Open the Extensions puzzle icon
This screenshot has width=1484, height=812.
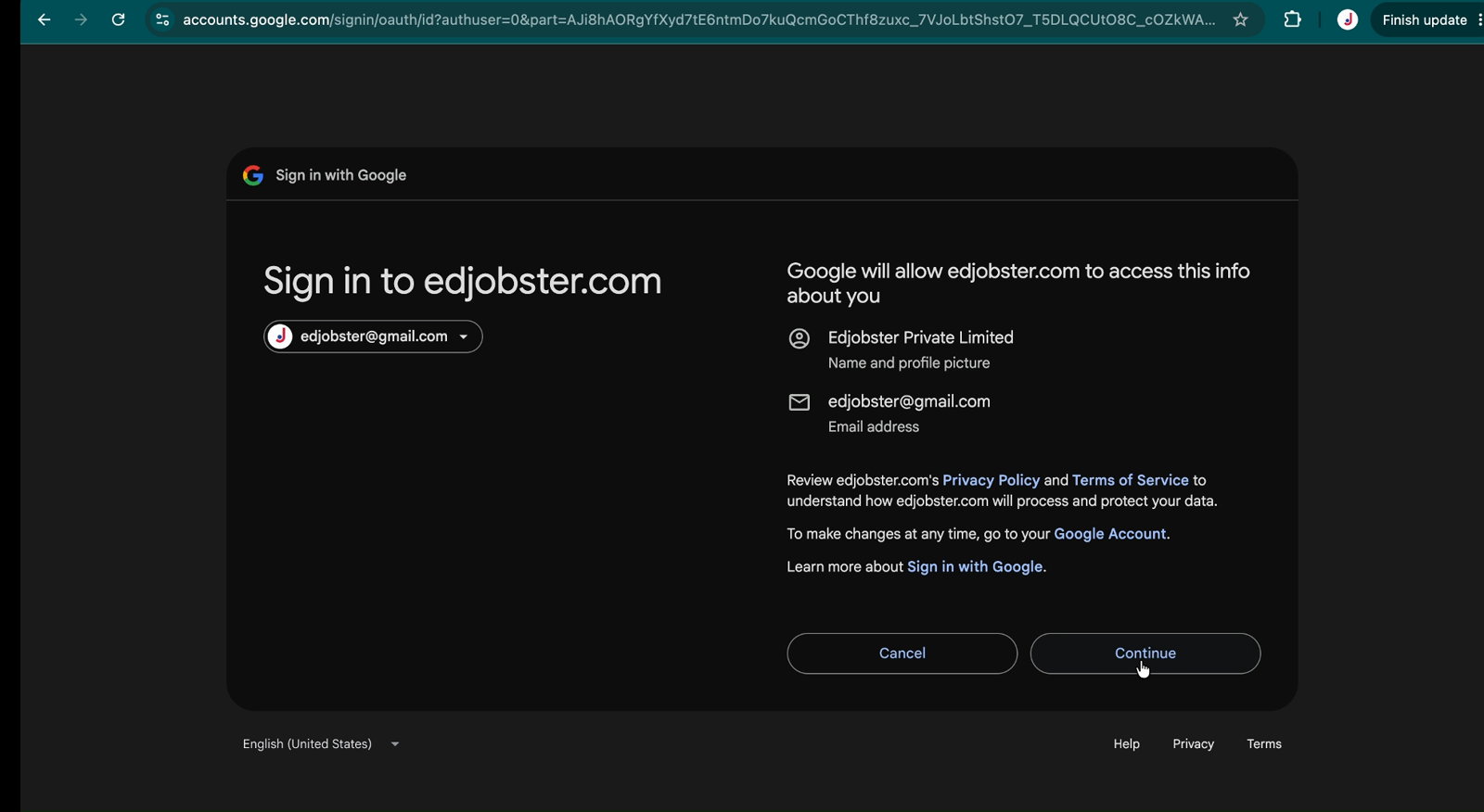click(1292, 19)
